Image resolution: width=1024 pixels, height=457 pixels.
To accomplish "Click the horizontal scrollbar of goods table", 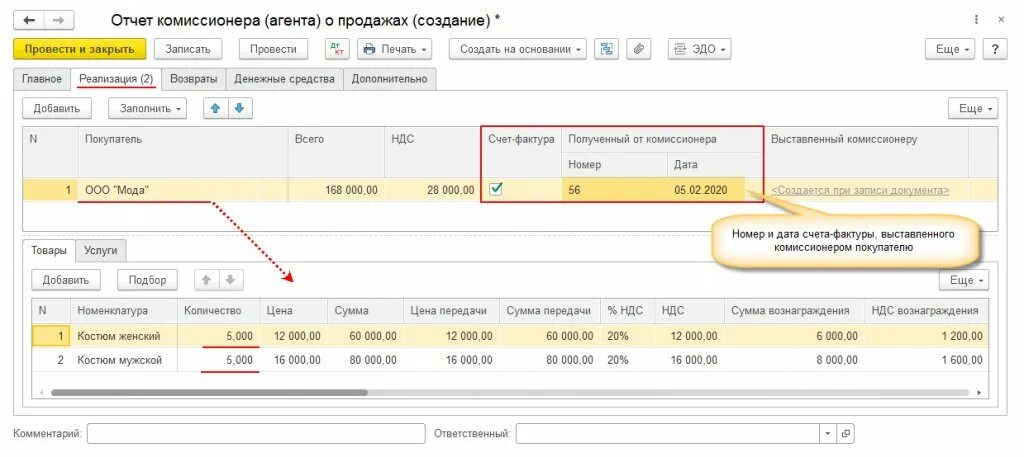I will (209, 393).
